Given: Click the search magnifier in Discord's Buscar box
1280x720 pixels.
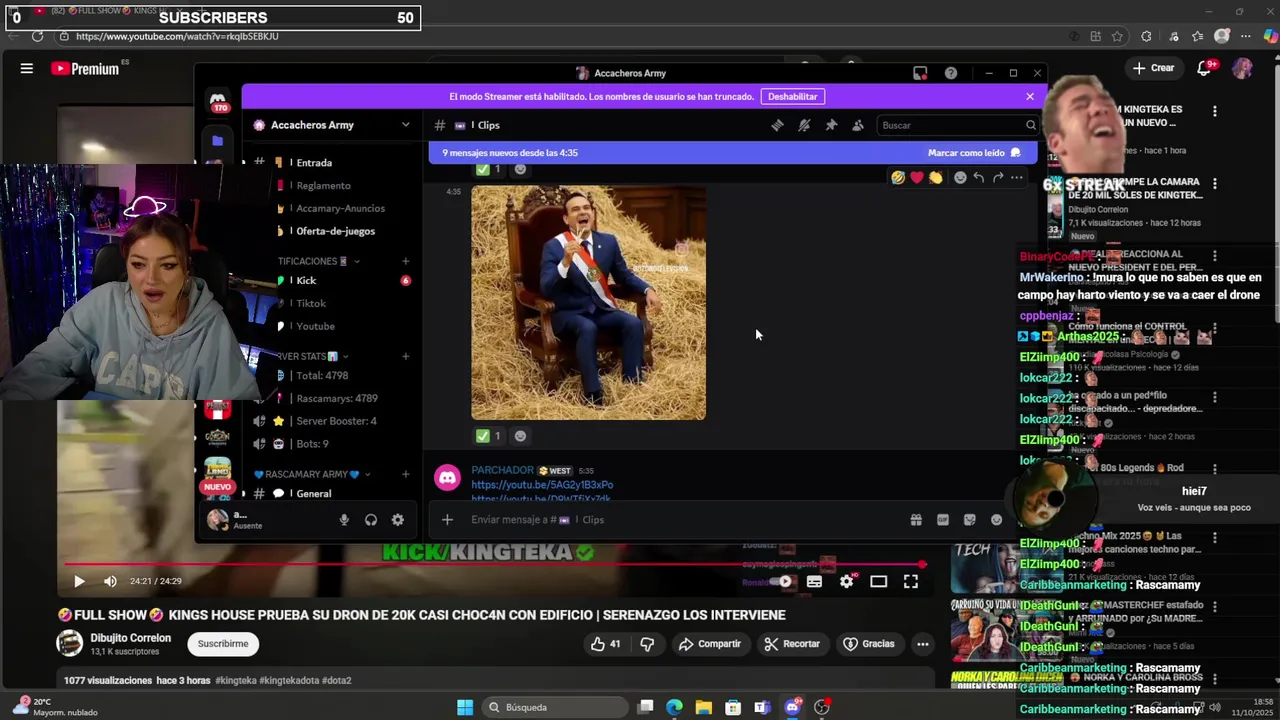Looking at the screenshot, I should pos(1030,125).
